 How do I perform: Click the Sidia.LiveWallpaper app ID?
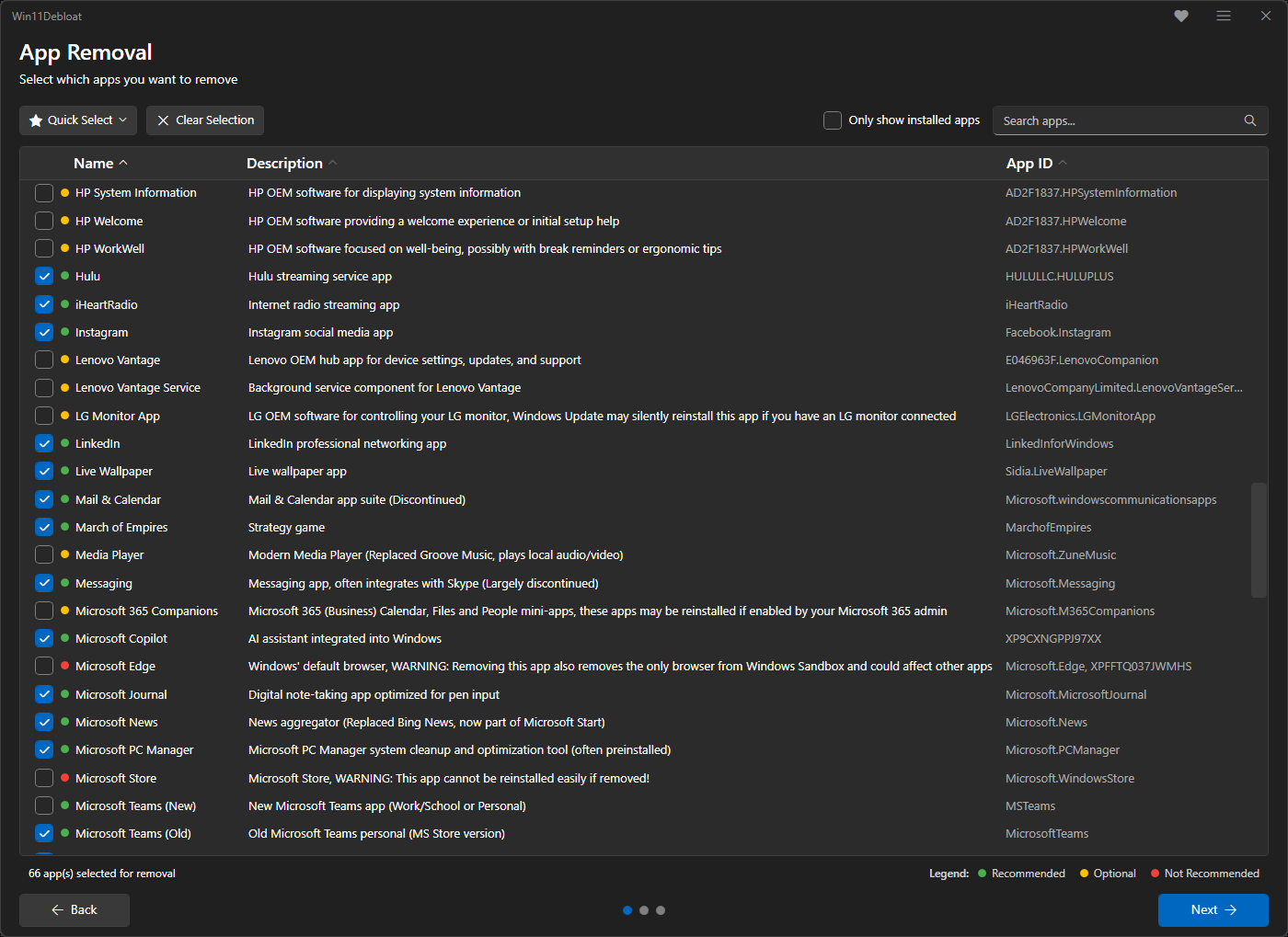pos(1056,472)
